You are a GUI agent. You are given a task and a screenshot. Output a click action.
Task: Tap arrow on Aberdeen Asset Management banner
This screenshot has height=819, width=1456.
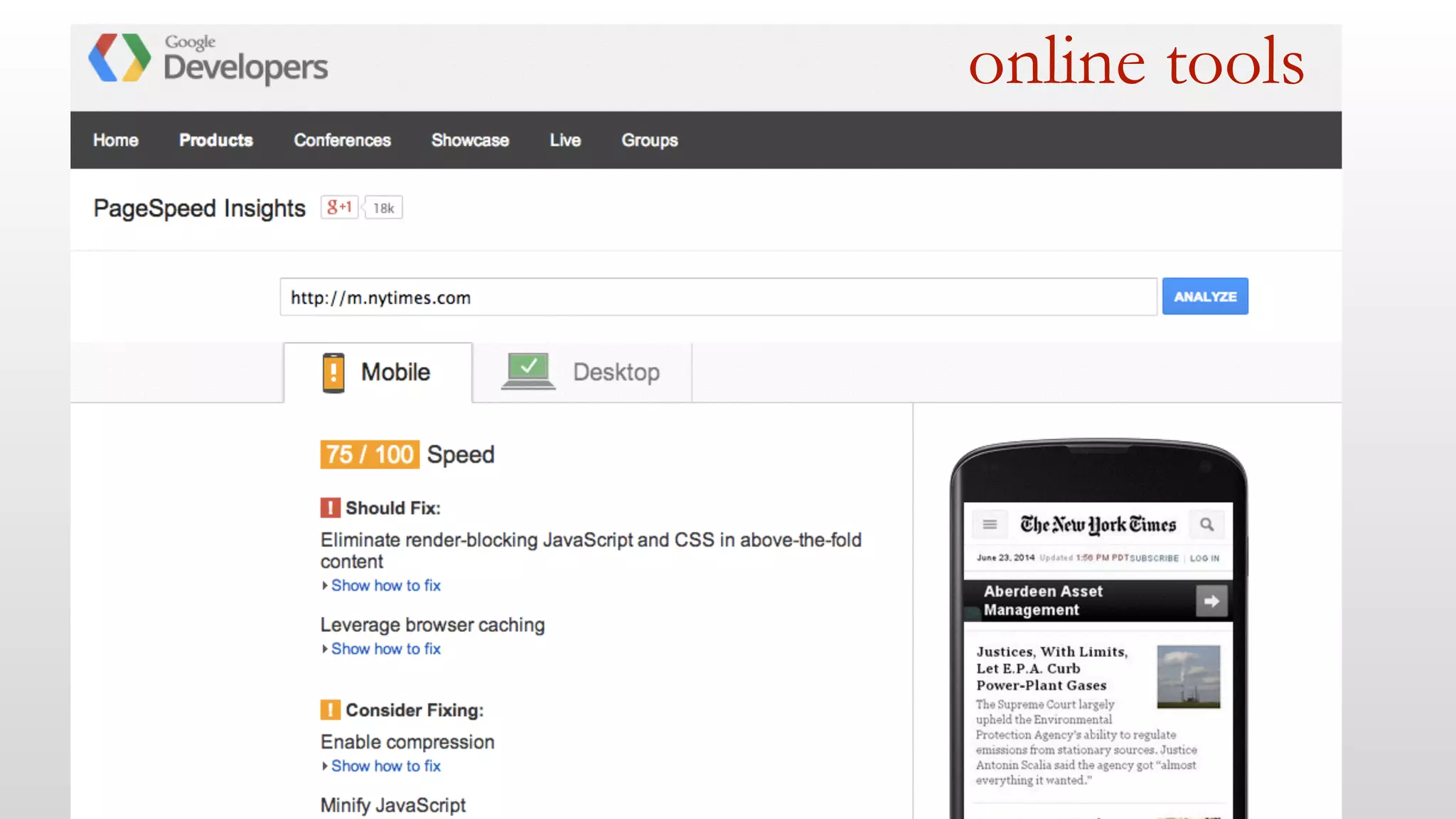point(1211,601)
